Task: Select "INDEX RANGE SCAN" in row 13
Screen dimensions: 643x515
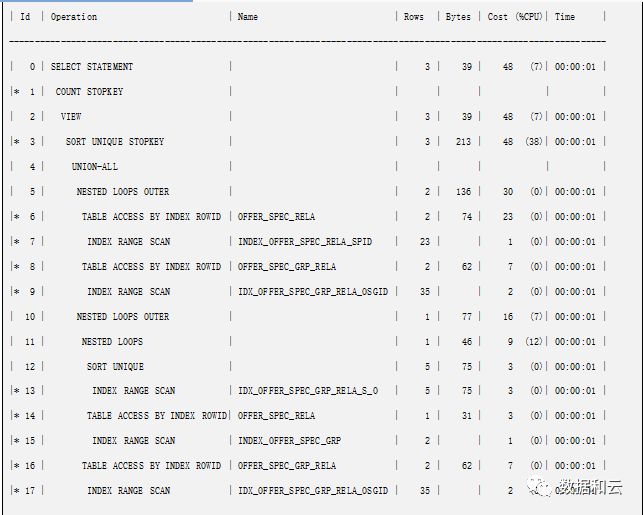Action: pyautogui.click(x=134, y=391)
